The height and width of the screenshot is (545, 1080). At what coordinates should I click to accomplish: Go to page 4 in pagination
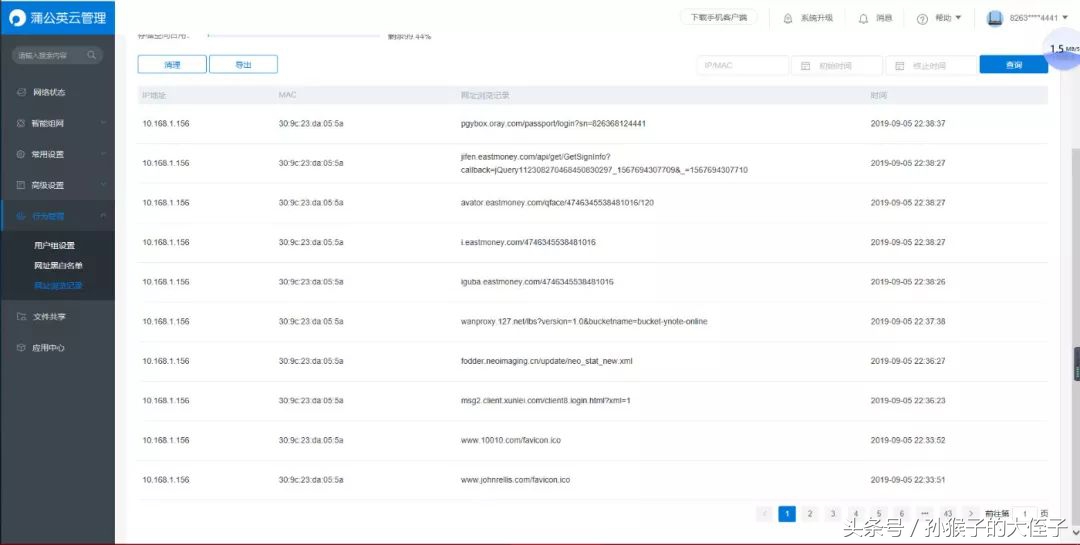[855, 514]
